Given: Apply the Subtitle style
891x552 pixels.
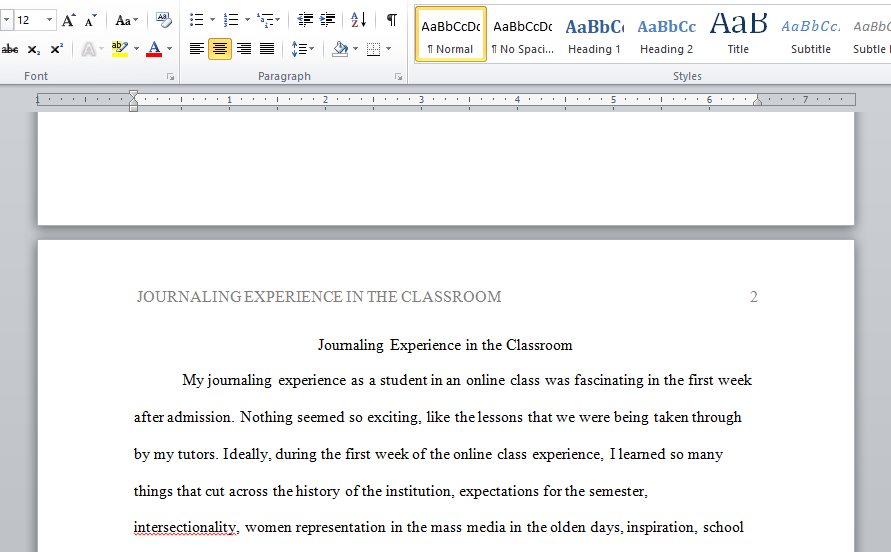Looking at the screenshot, I should (811, 34).
